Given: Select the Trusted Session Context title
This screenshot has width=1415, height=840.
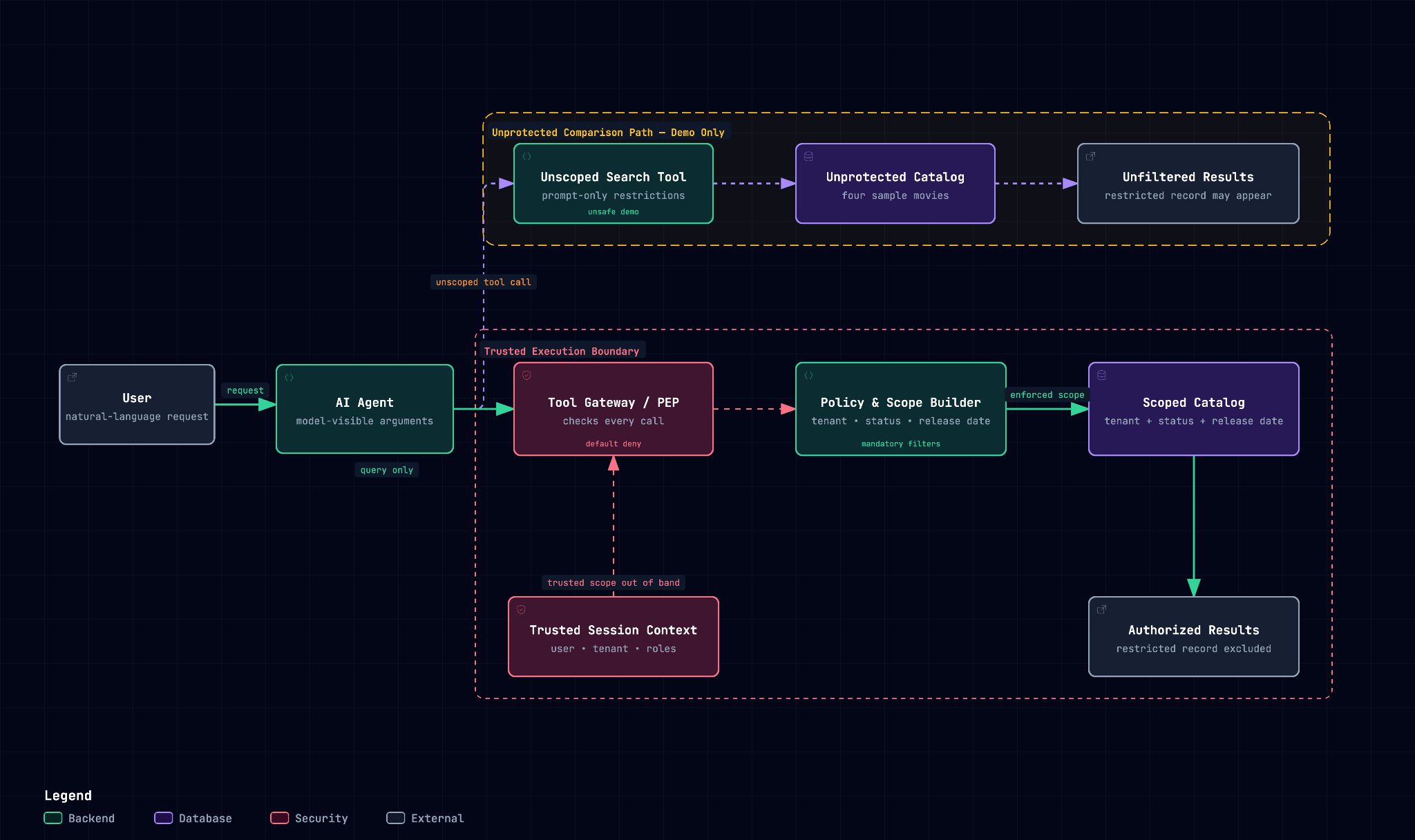Looking at the screenshot, I should [x=614, y=630].
